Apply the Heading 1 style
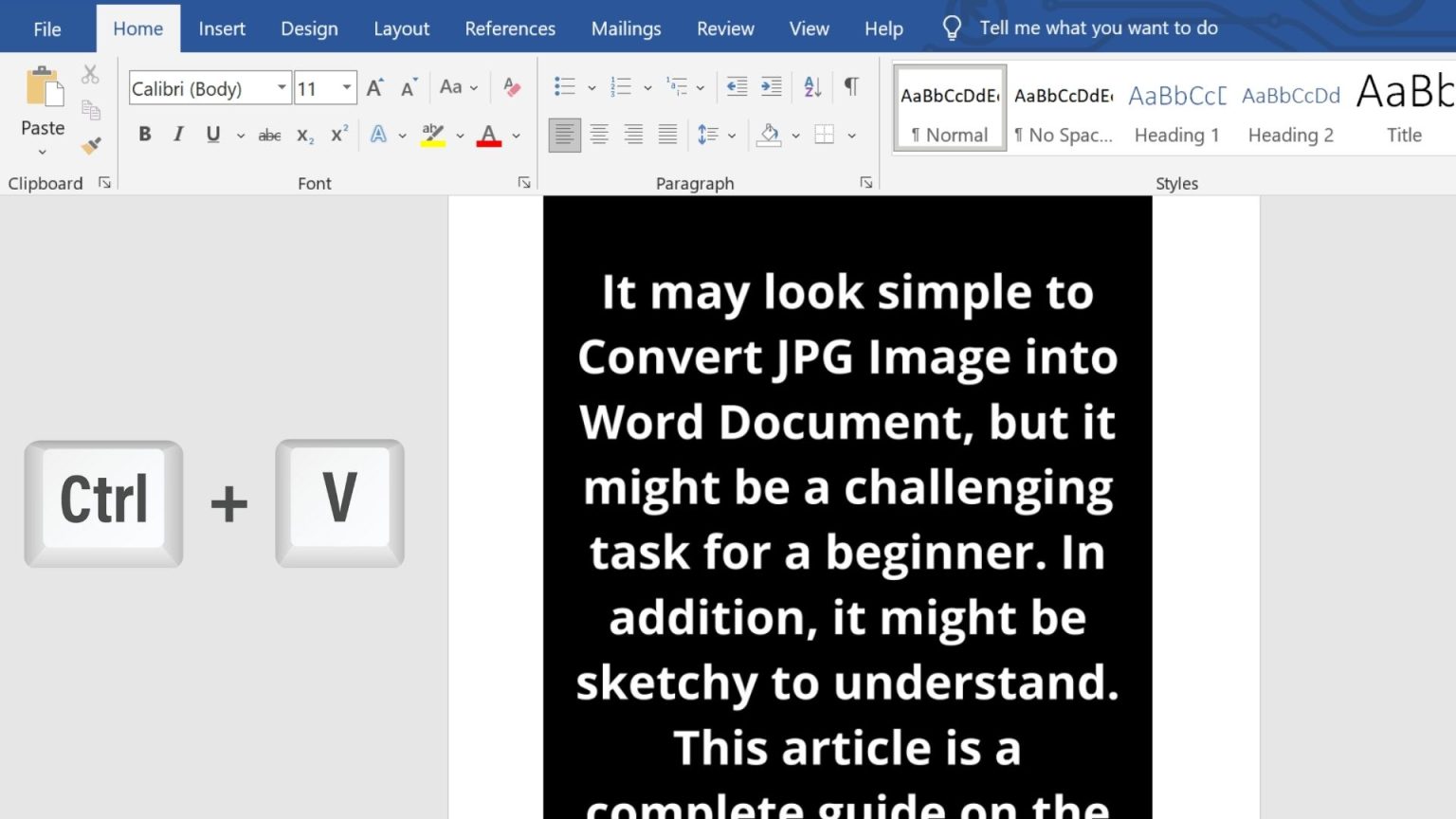The image size is (1456, 819). point(1177,108)
